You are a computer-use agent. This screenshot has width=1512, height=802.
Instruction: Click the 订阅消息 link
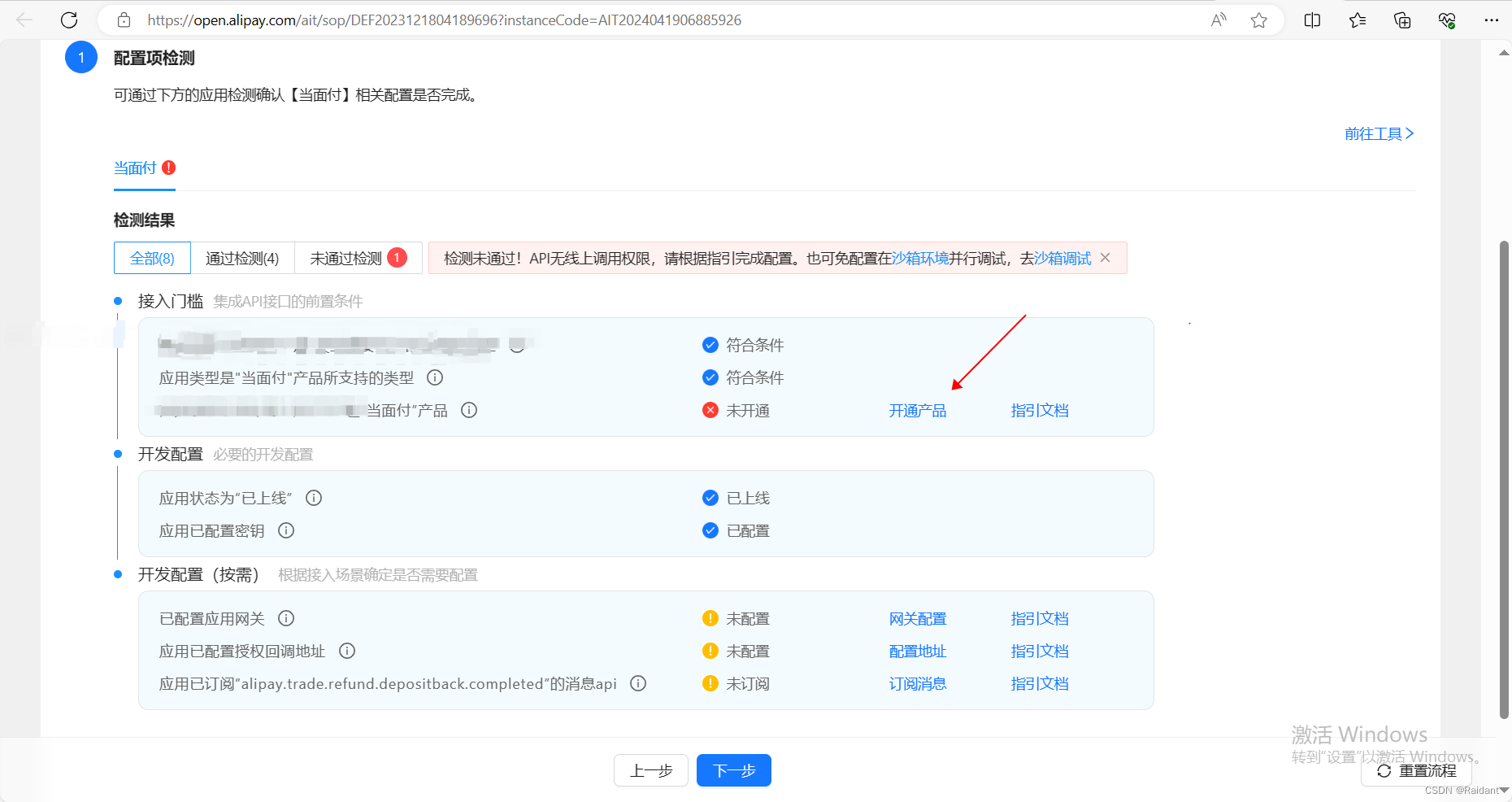918,684
